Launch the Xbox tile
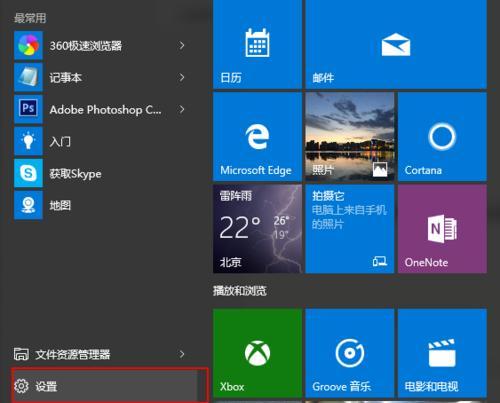500x403 pixels. (257, 353)
